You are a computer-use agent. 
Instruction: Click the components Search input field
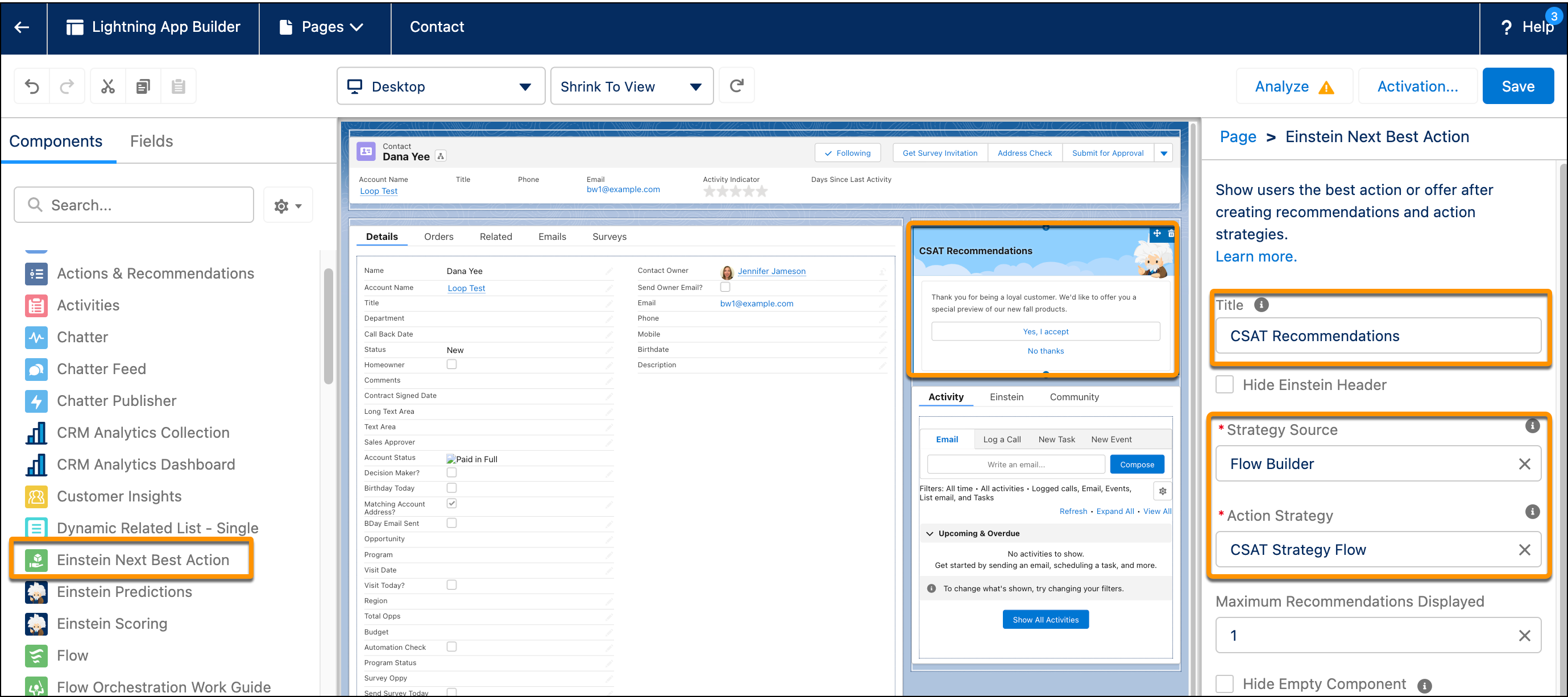[134, 205]
